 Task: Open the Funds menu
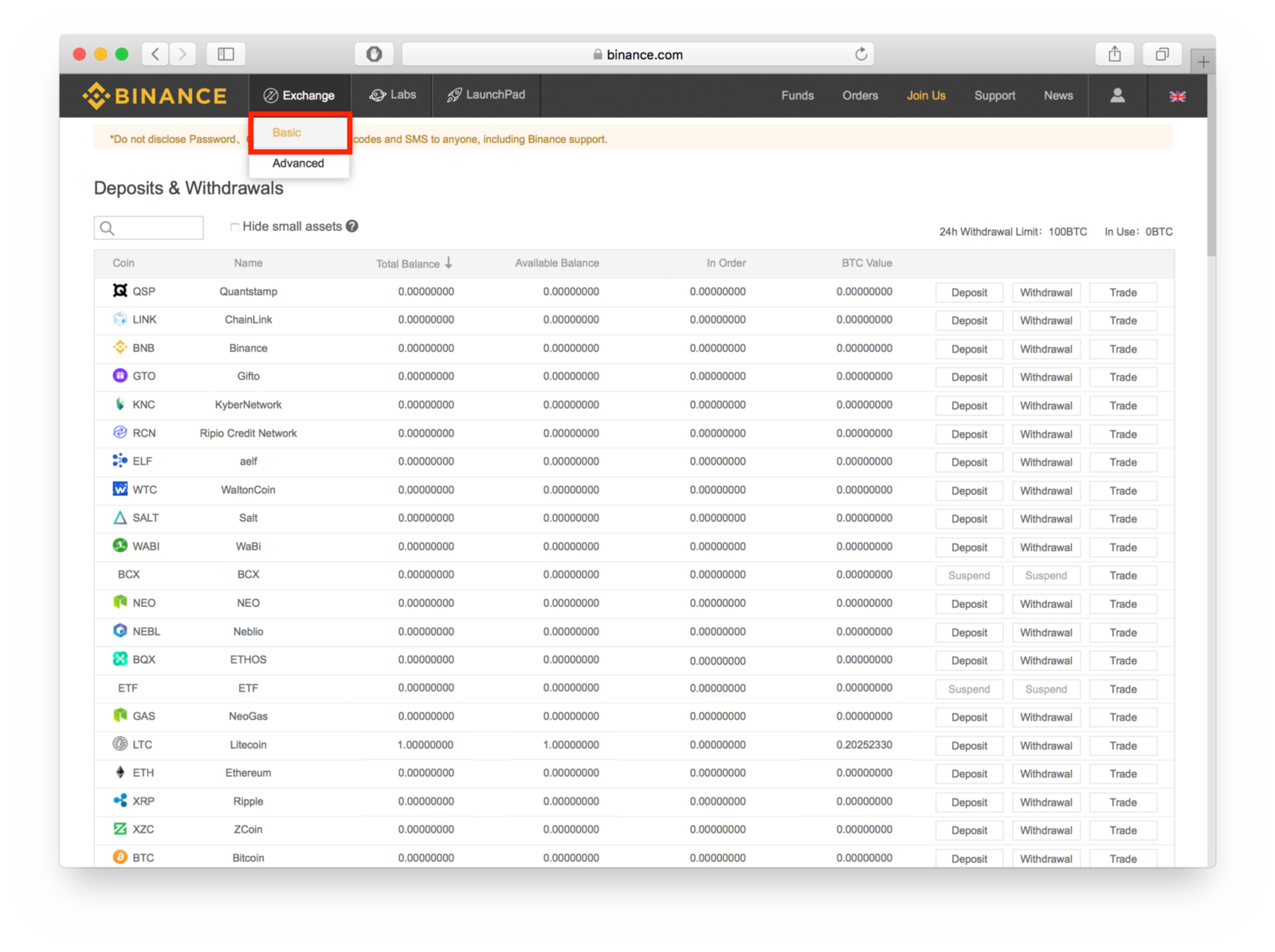pyautogui.click(x=798, y=96)
